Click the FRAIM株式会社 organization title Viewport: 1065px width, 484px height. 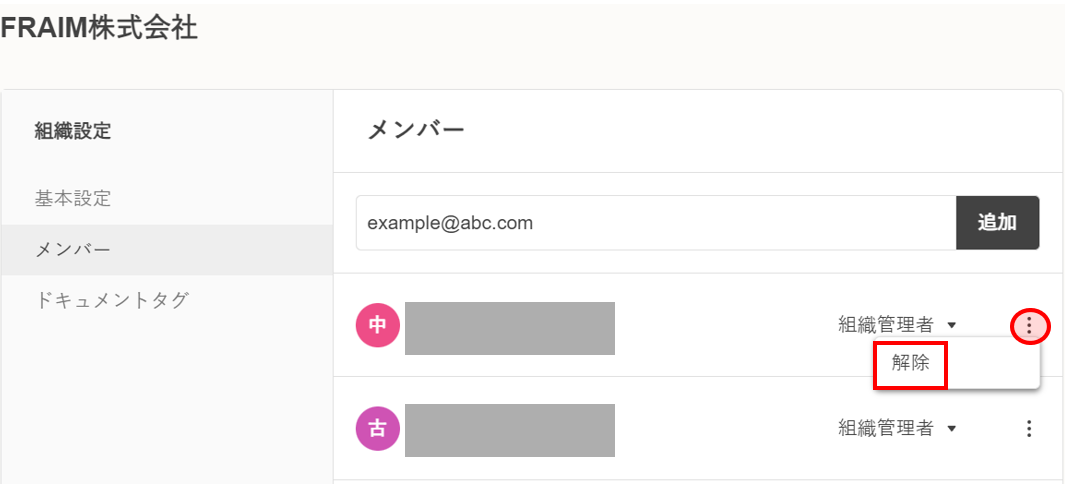(x=99, y=29)
